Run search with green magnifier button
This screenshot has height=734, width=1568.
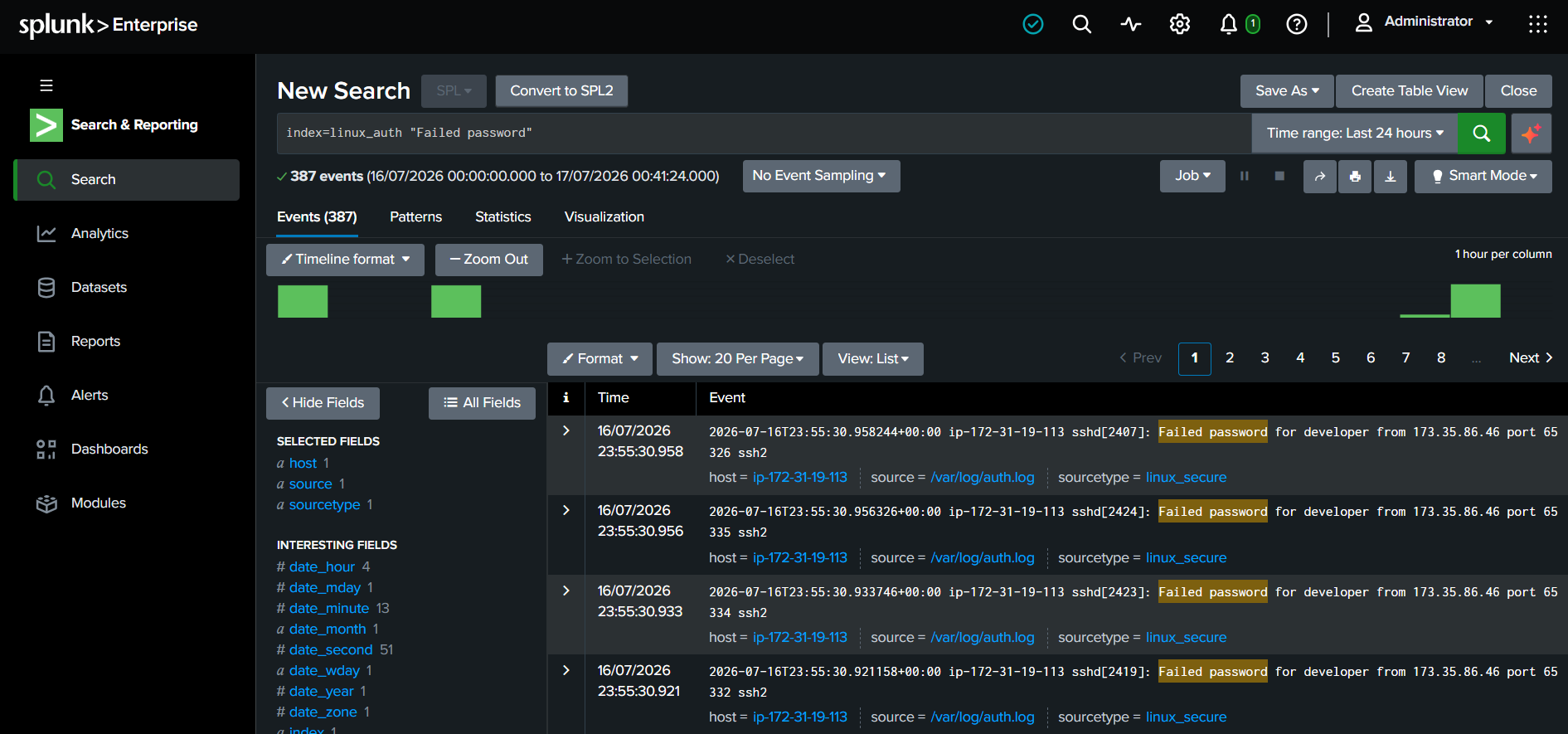pyautogui.click(x=1481, y=133)
